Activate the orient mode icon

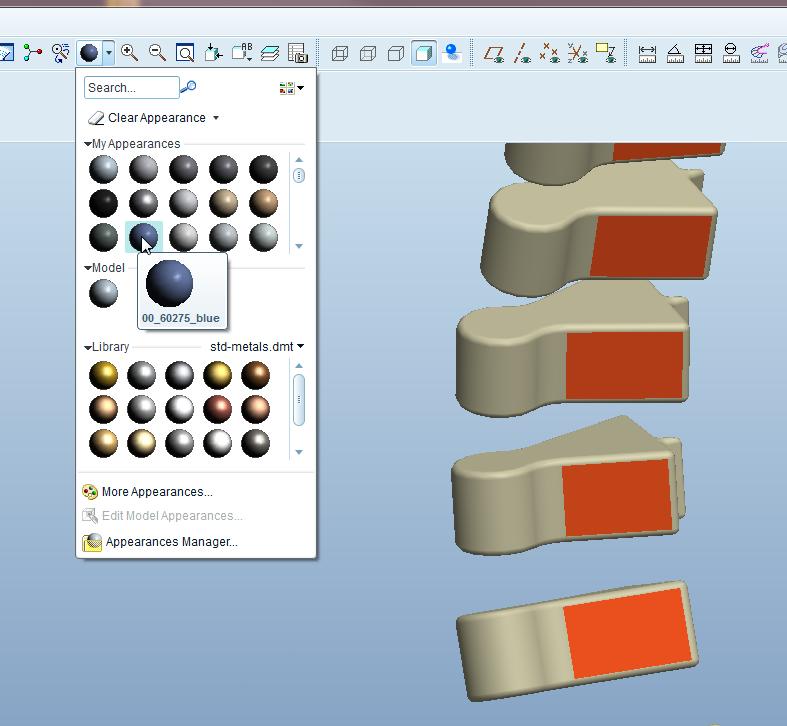tap(60, 53)
